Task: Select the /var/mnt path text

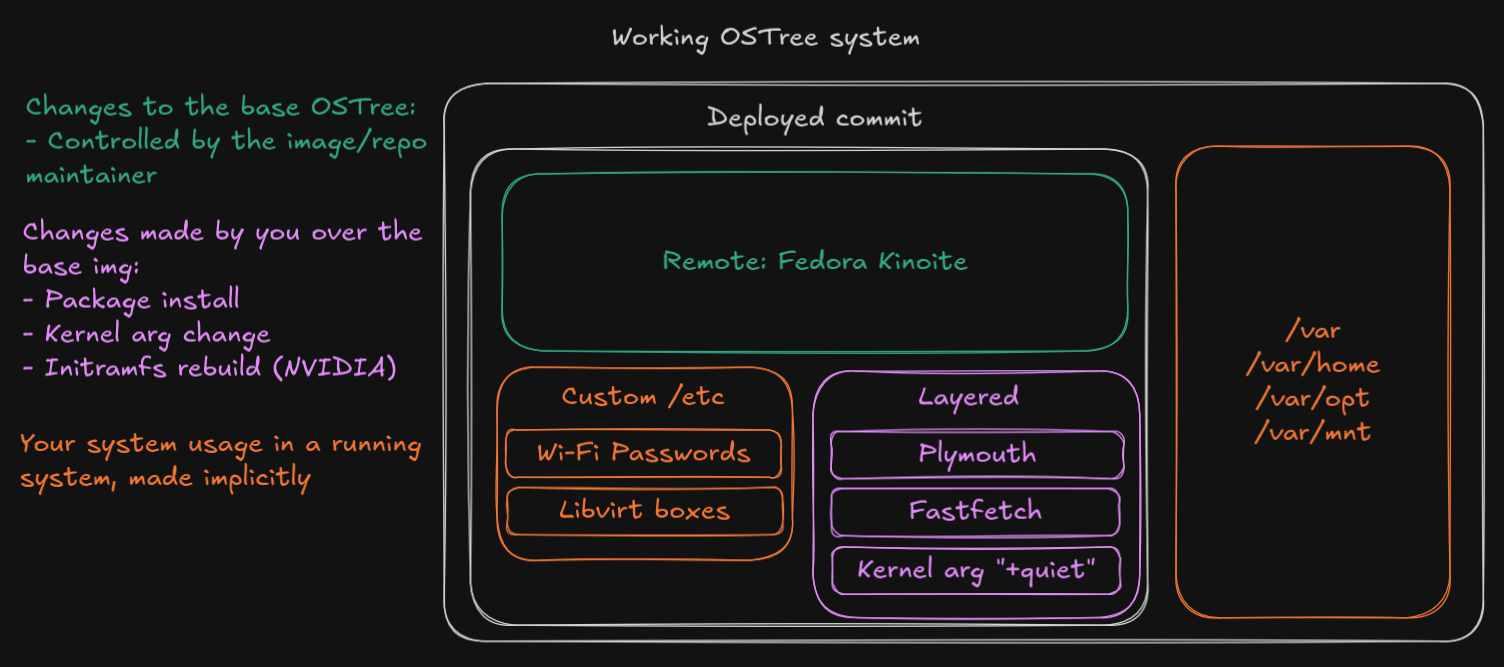Action: point(1312,432)
